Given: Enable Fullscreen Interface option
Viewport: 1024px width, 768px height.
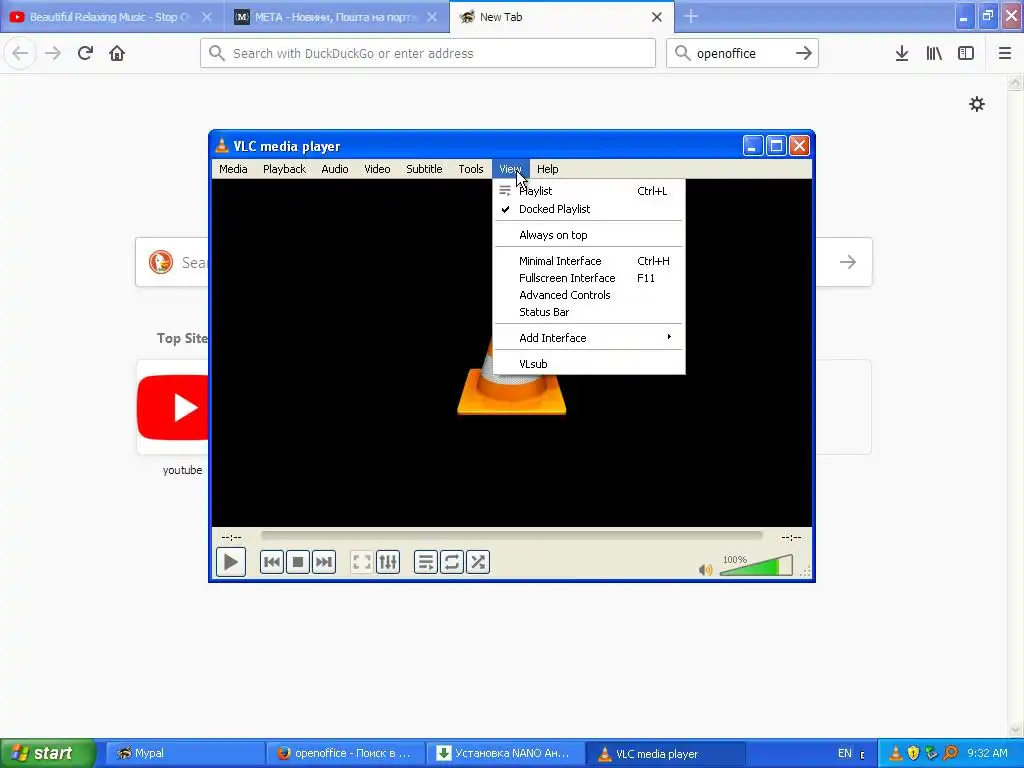Looking at the screenshot, I should point(589,278).
